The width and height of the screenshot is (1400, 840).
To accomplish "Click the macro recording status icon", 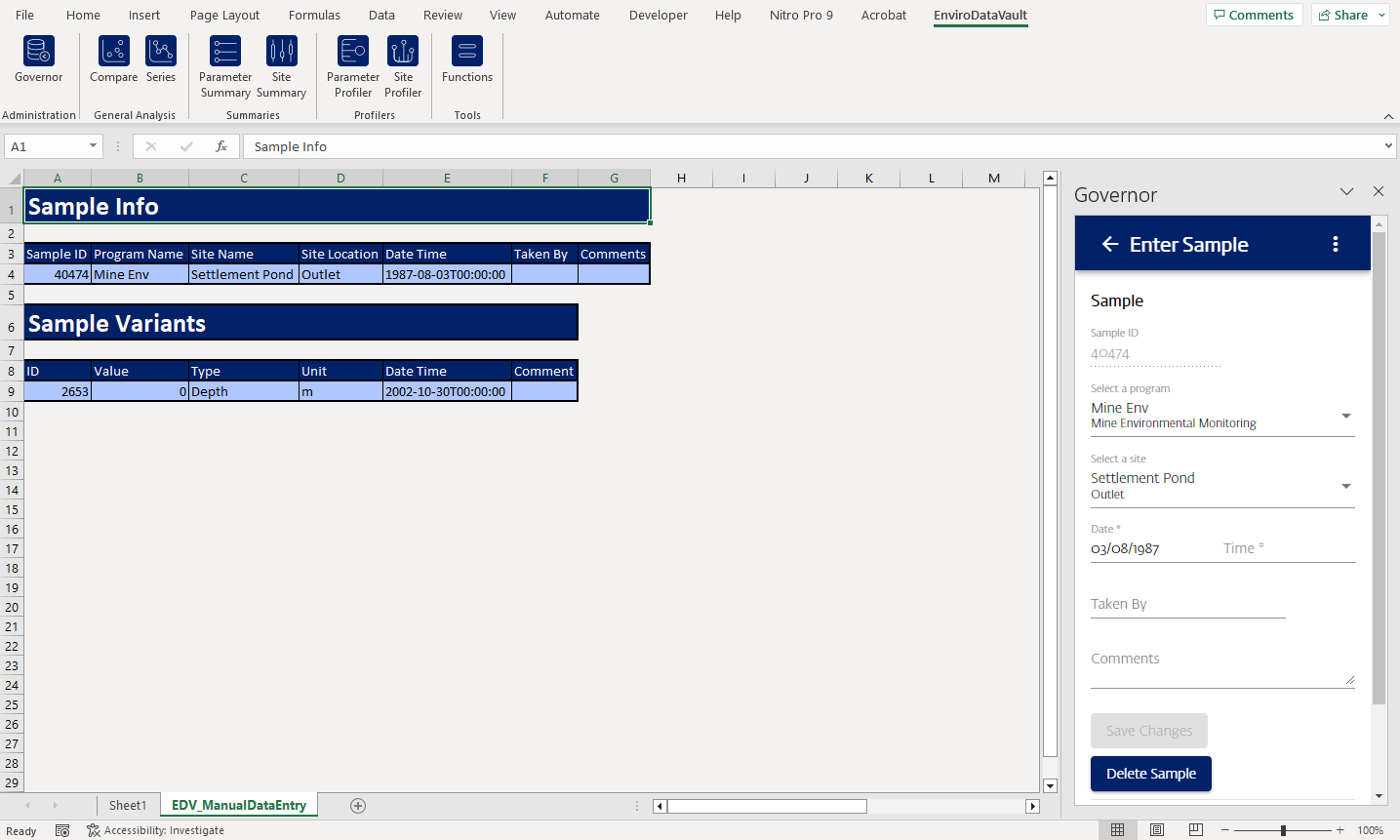I will pyautogui.click(x=62, y=830).
